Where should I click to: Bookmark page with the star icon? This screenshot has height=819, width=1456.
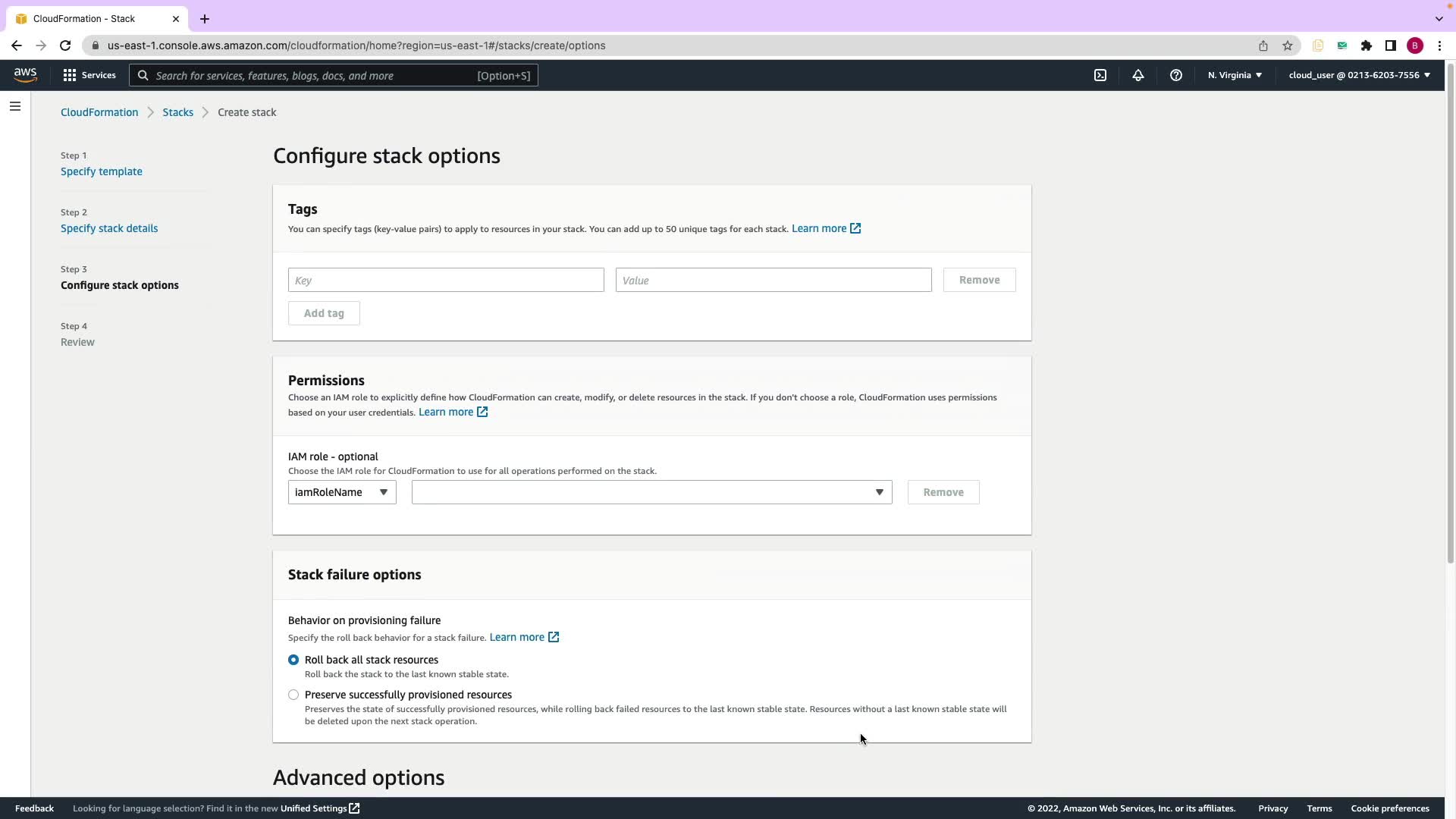coord(1288,45)
